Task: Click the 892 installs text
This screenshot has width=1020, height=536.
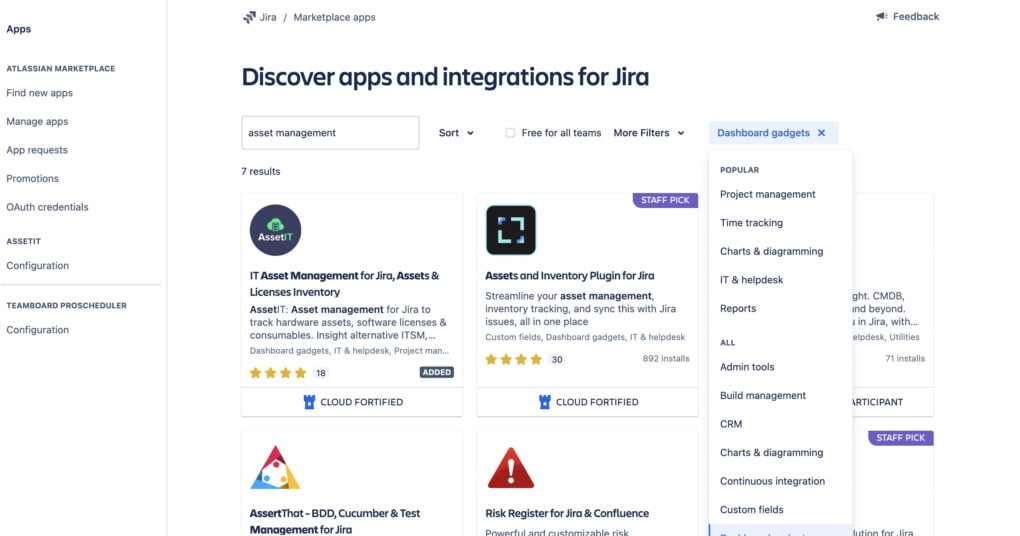Action: coord(665,358)
